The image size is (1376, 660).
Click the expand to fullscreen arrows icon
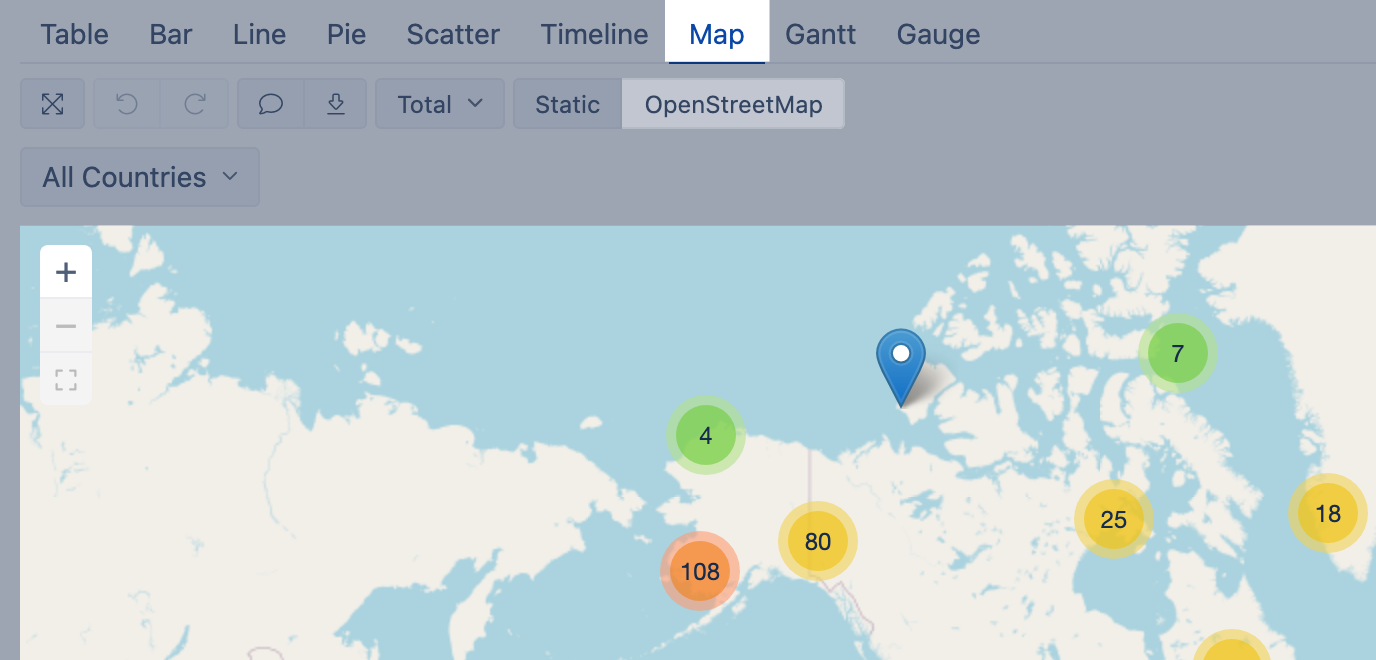(52, 104)
